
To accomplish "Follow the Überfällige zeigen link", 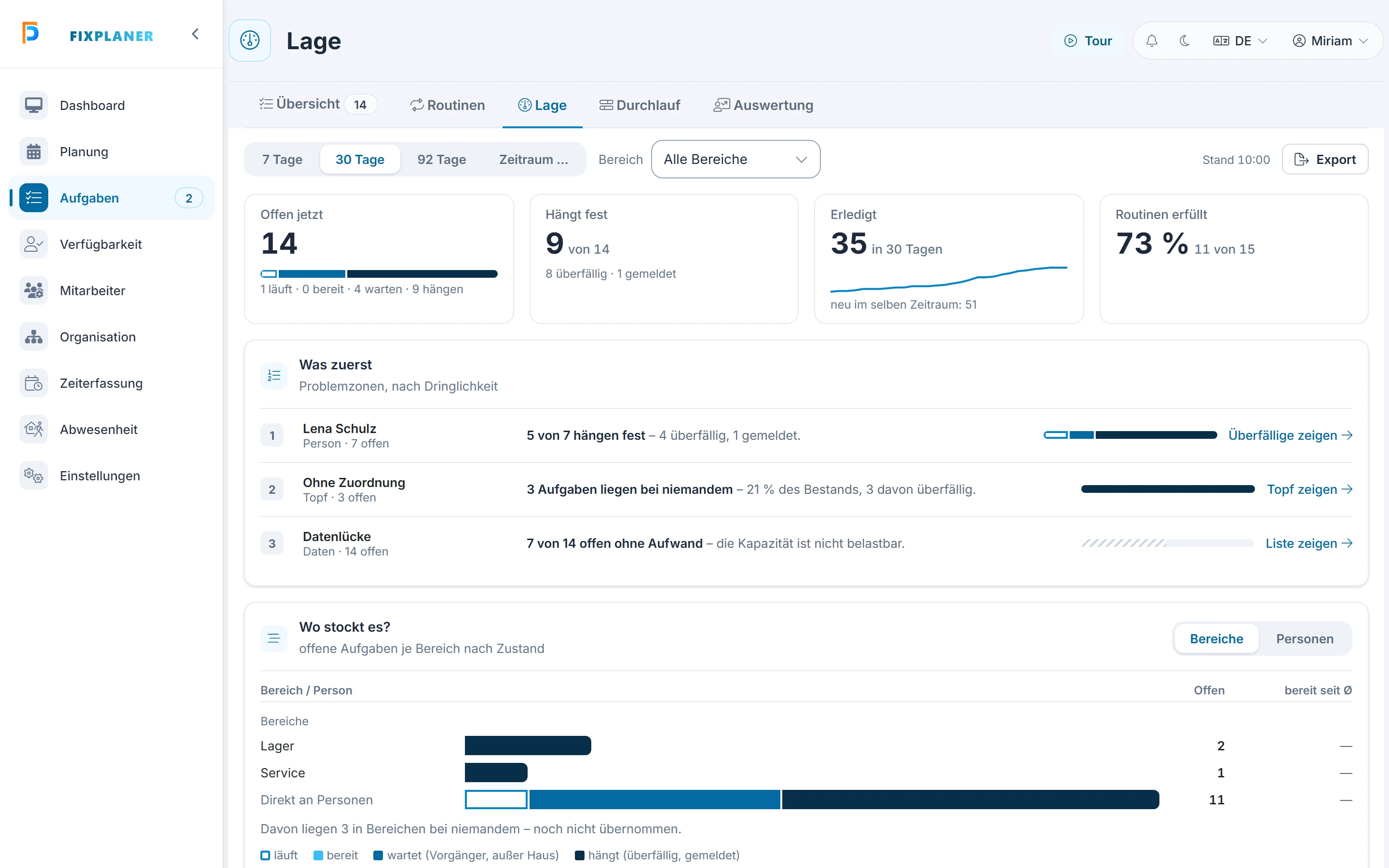I will point(1290,435).
